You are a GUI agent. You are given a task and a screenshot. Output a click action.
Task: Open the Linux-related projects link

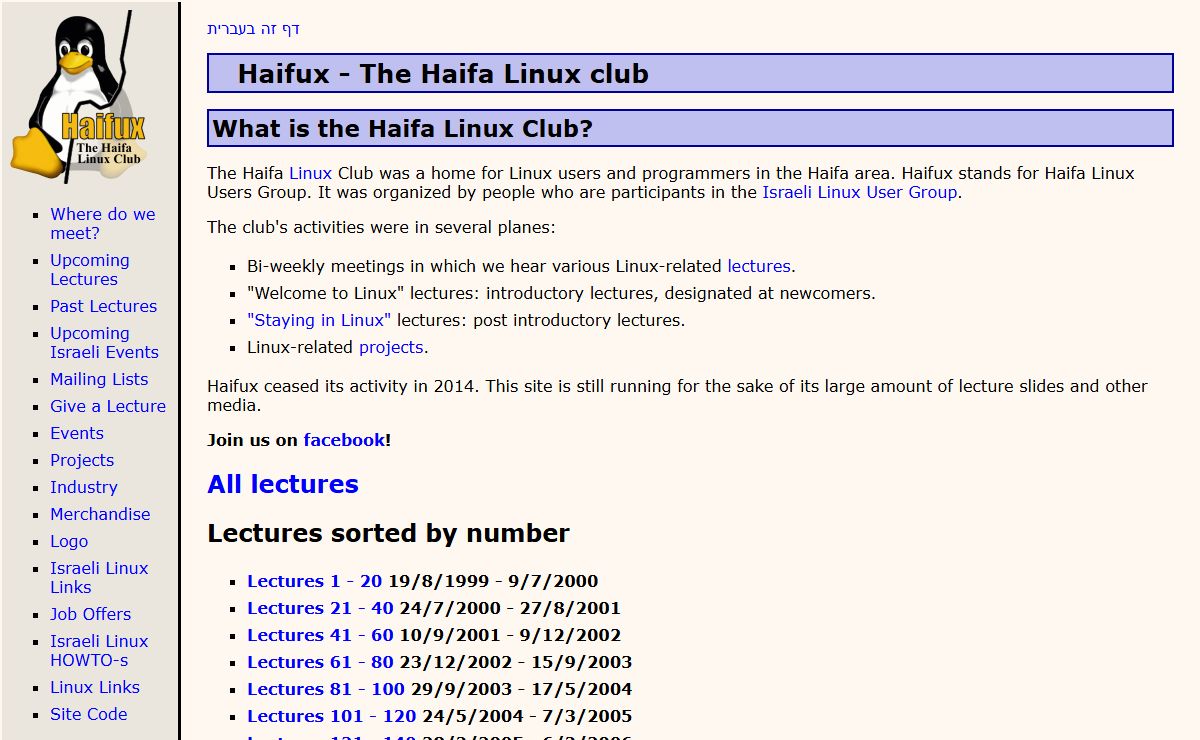(x=391, y=347)
